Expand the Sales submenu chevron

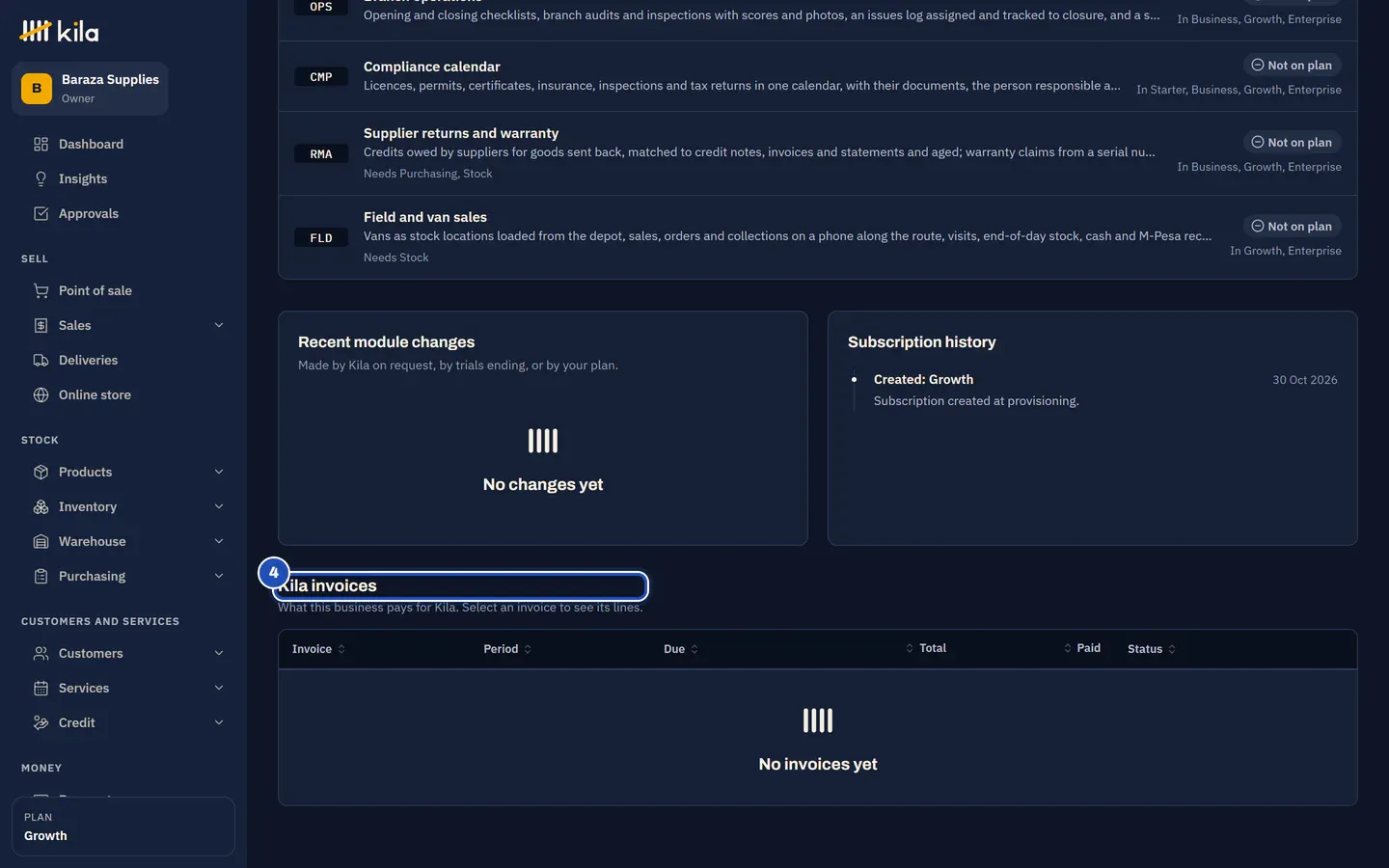(x=219, y=326)
